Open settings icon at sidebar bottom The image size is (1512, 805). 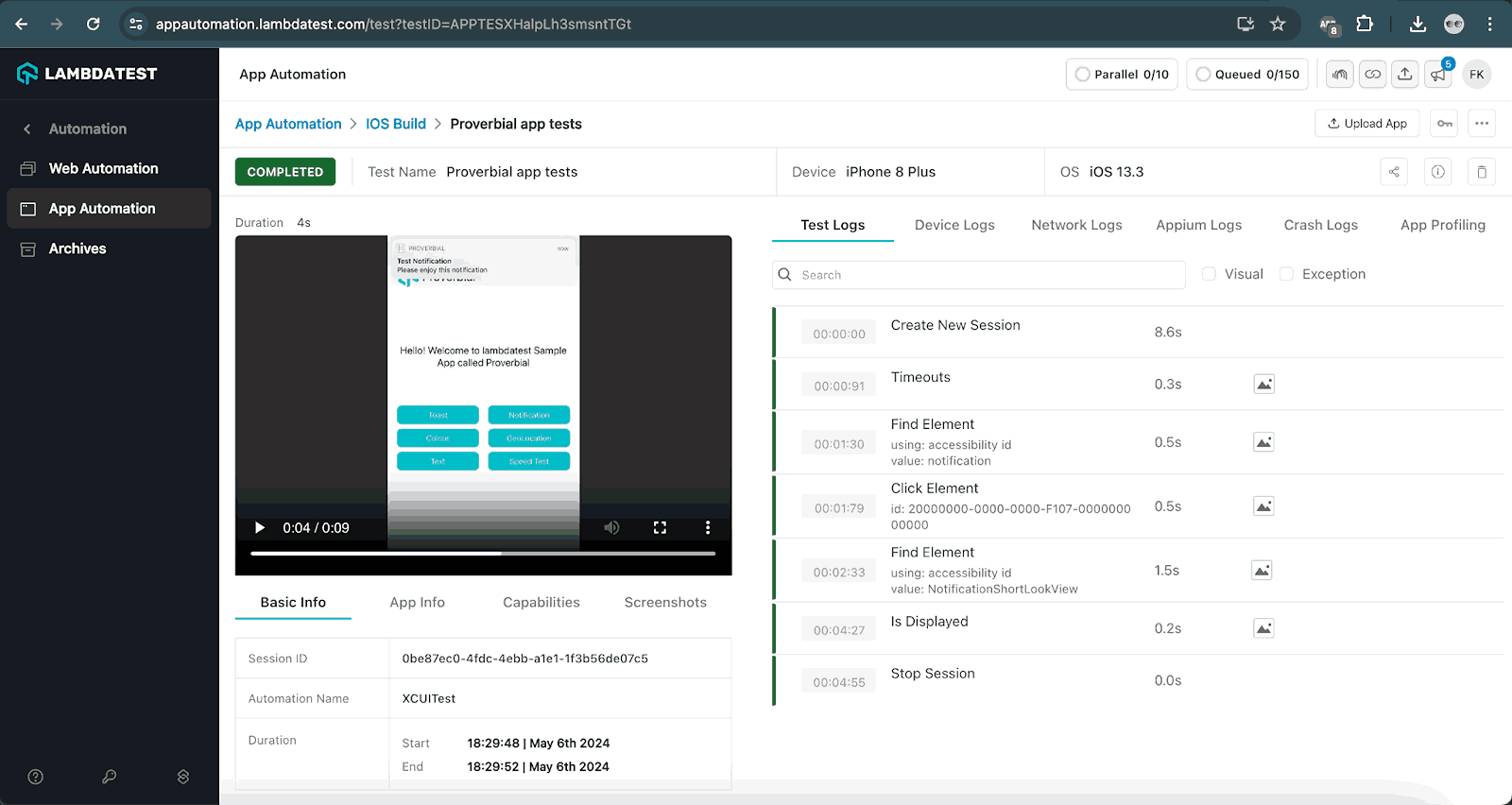pyautogui.click(x=183, y=777)
